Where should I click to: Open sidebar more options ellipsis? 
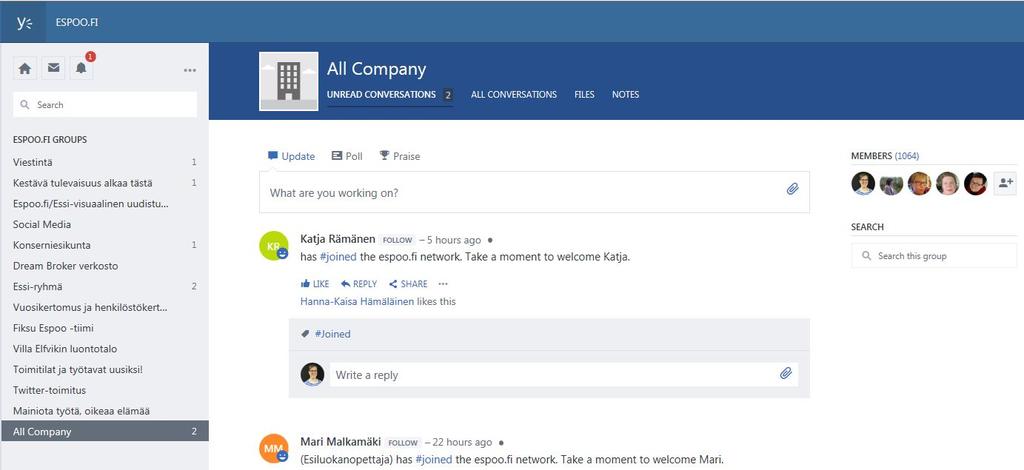(x=190, y=70)
